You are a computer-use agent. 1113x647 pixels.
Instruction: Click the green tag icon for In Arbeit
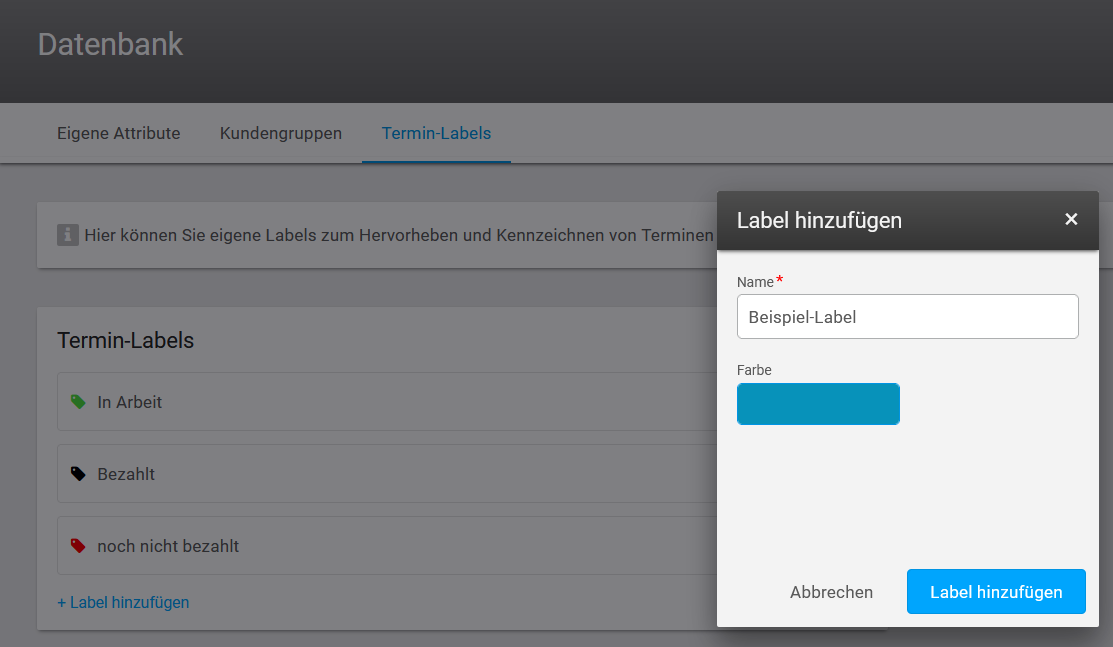[x=78, y=402]
